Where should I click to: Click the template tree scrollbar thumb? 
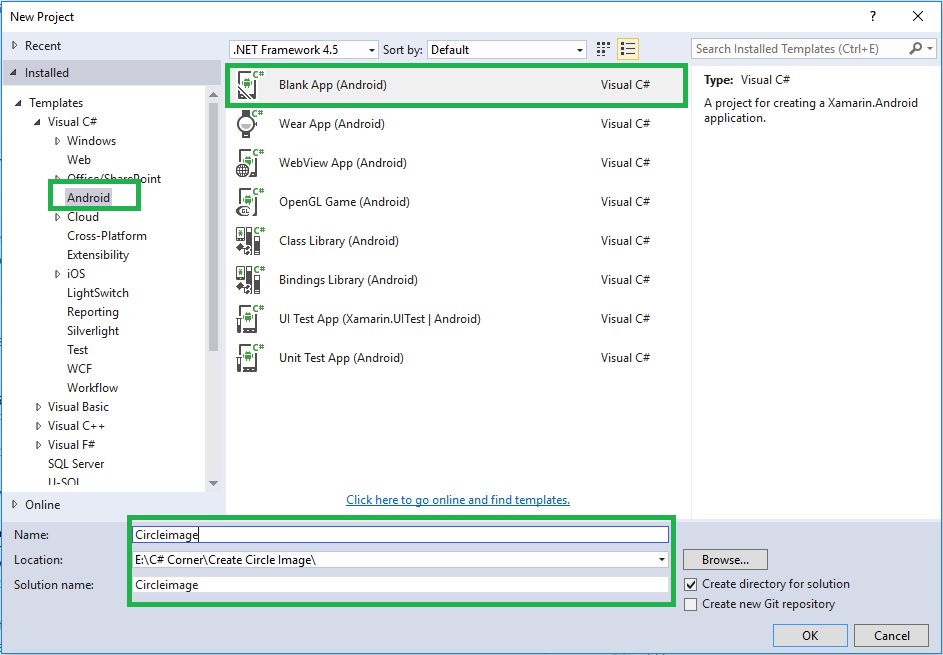[213, 226]
